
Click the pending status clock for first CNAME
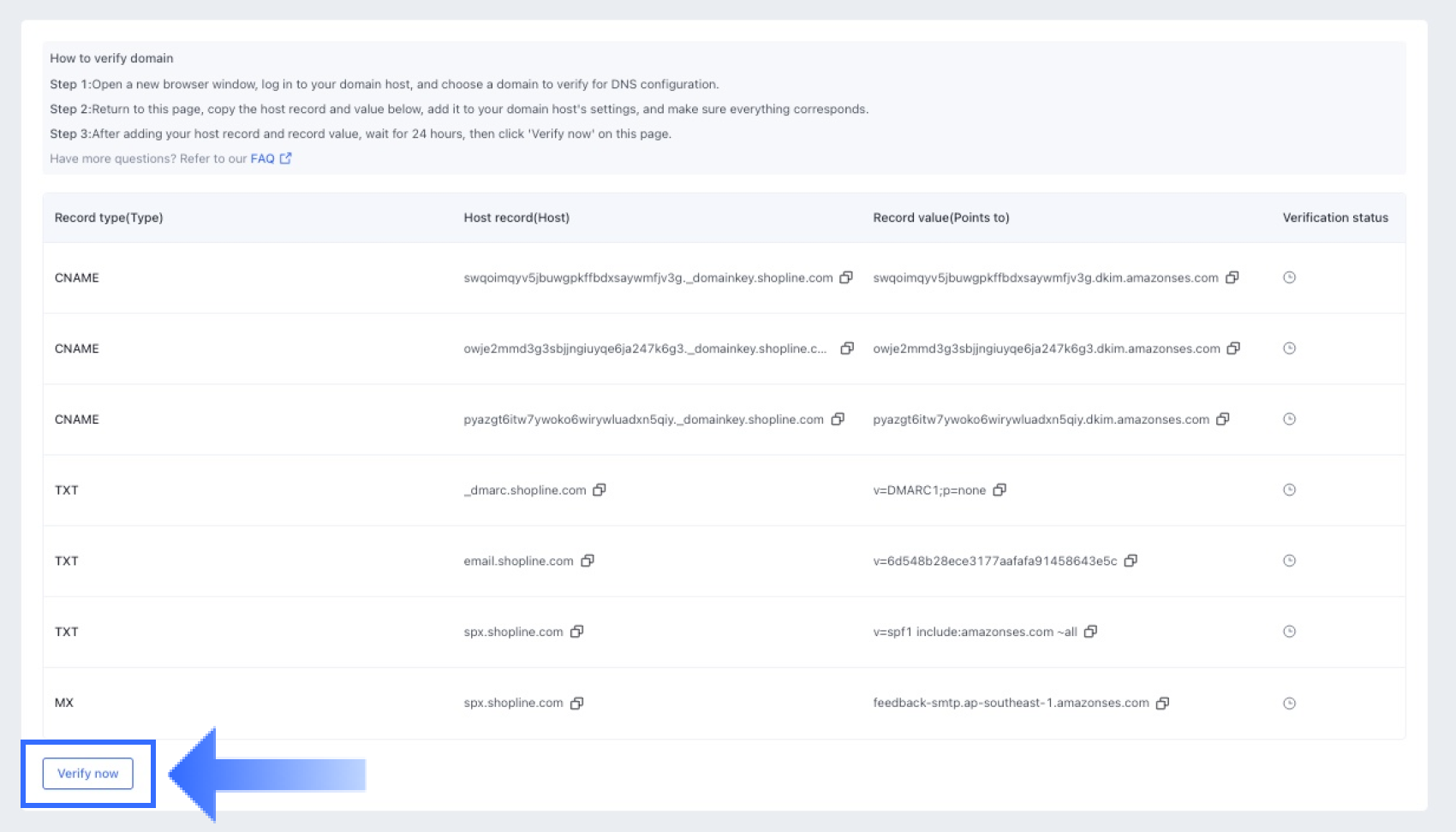(x=1289, y=277)
